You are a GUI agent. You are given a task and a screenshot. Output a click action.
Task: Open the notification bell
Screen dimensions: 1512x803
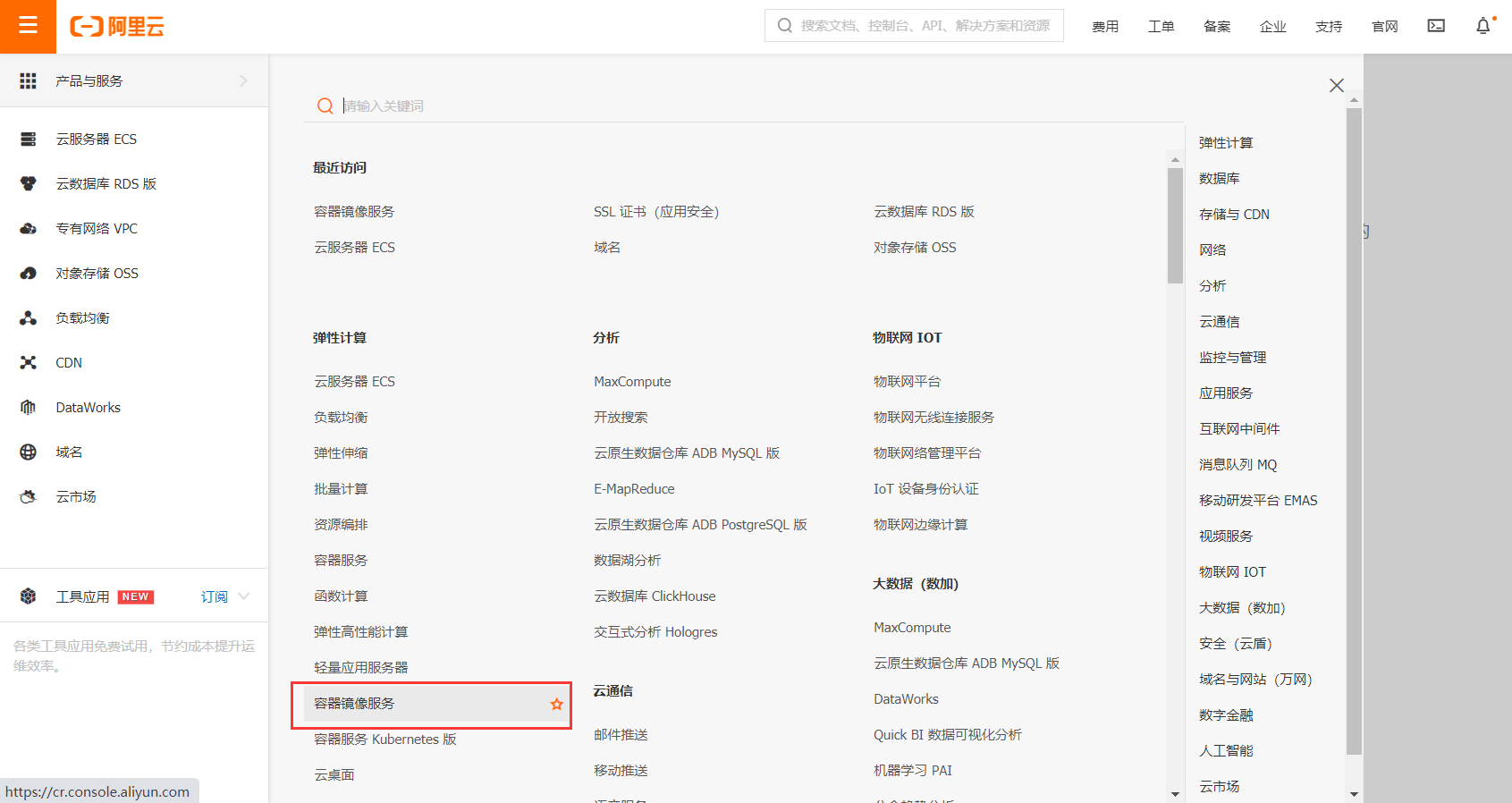[x=1483, y=26]
